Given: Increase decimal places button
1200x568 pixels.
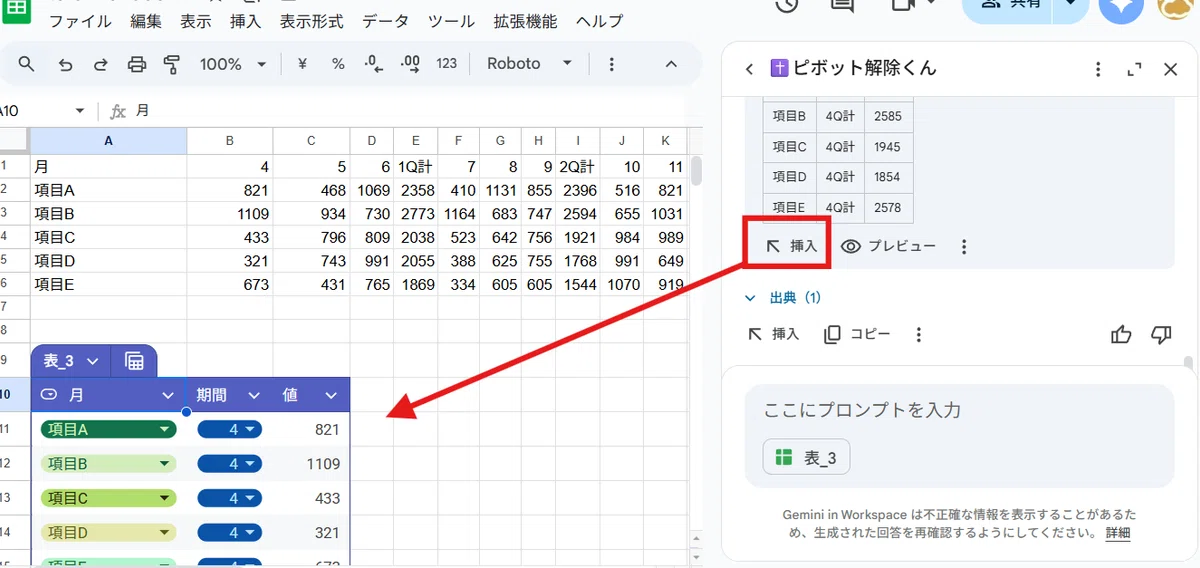Looking at the screenshot, I should [410, 64].
